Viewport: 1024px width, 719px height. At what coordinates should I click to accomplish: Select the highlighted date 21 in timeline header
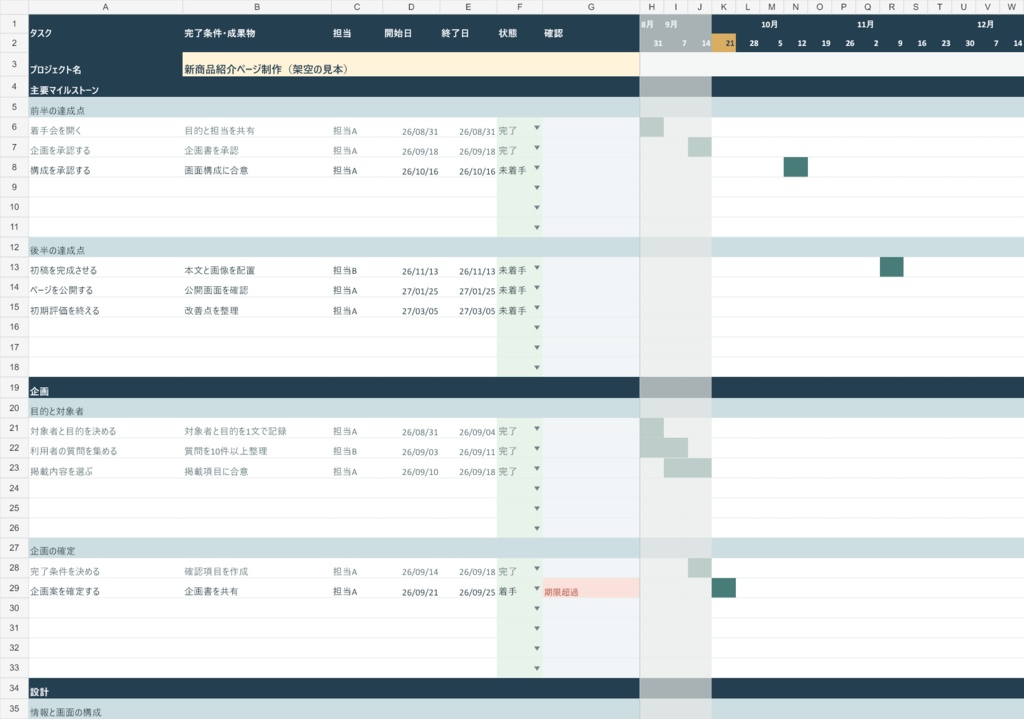pyautogui.click(x=724, y=43)
